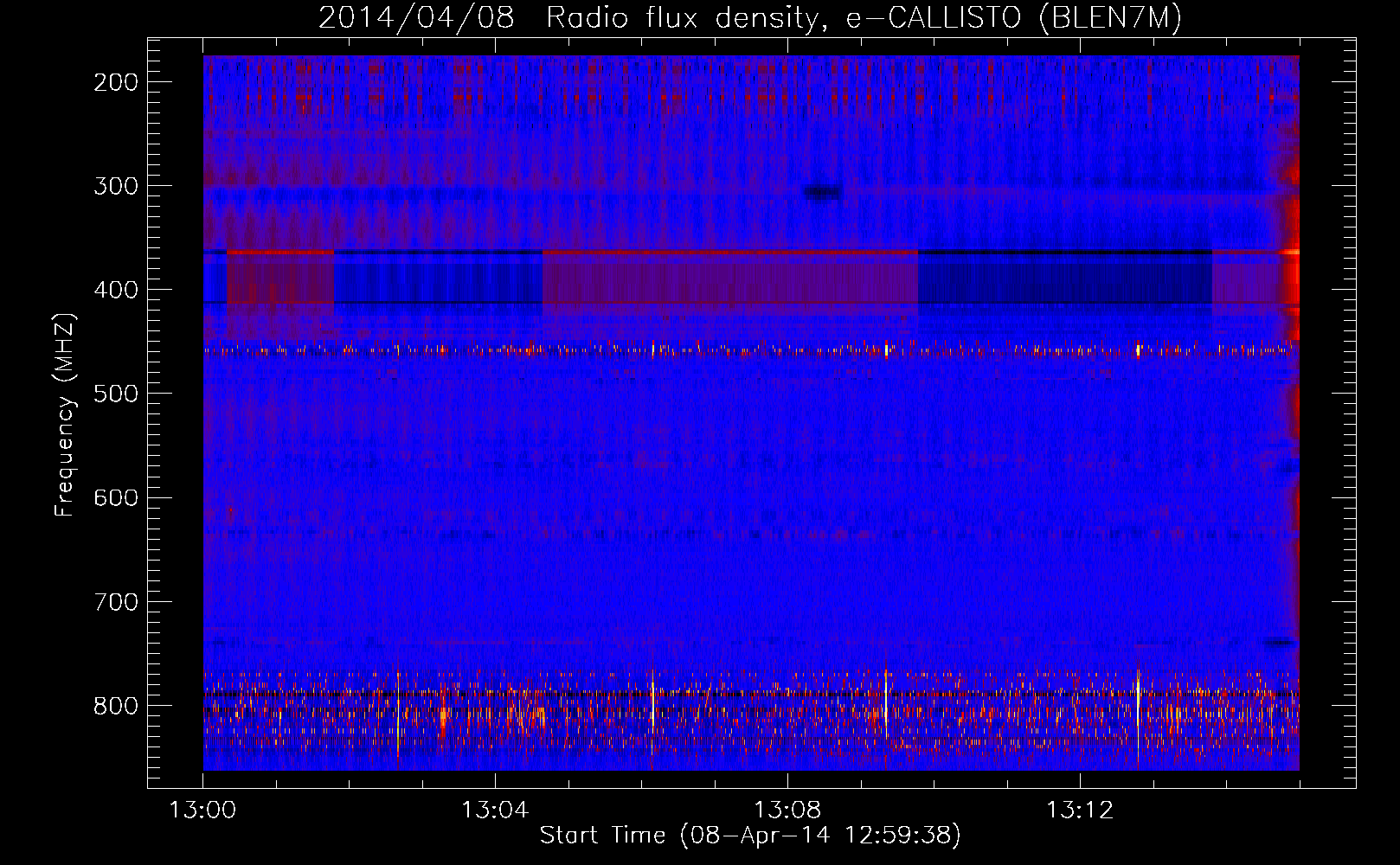Click the 200 frequency tick label

click(x=116, y=82)
